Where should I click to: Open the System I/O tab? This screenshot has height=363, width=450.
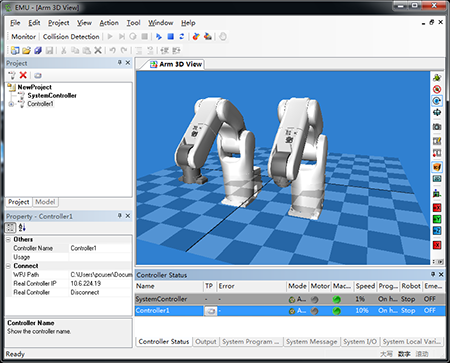360,342
